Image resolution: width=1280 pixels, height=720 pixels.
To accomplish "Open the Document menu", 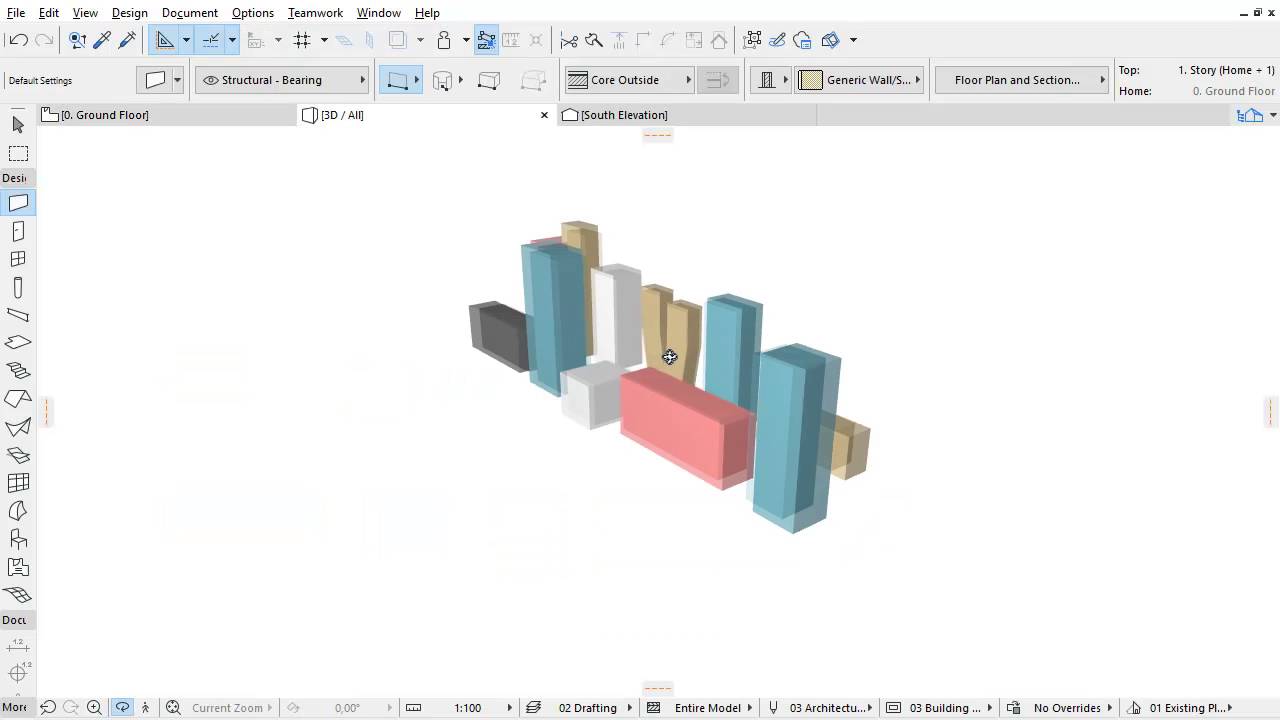I will coord(189,13).
